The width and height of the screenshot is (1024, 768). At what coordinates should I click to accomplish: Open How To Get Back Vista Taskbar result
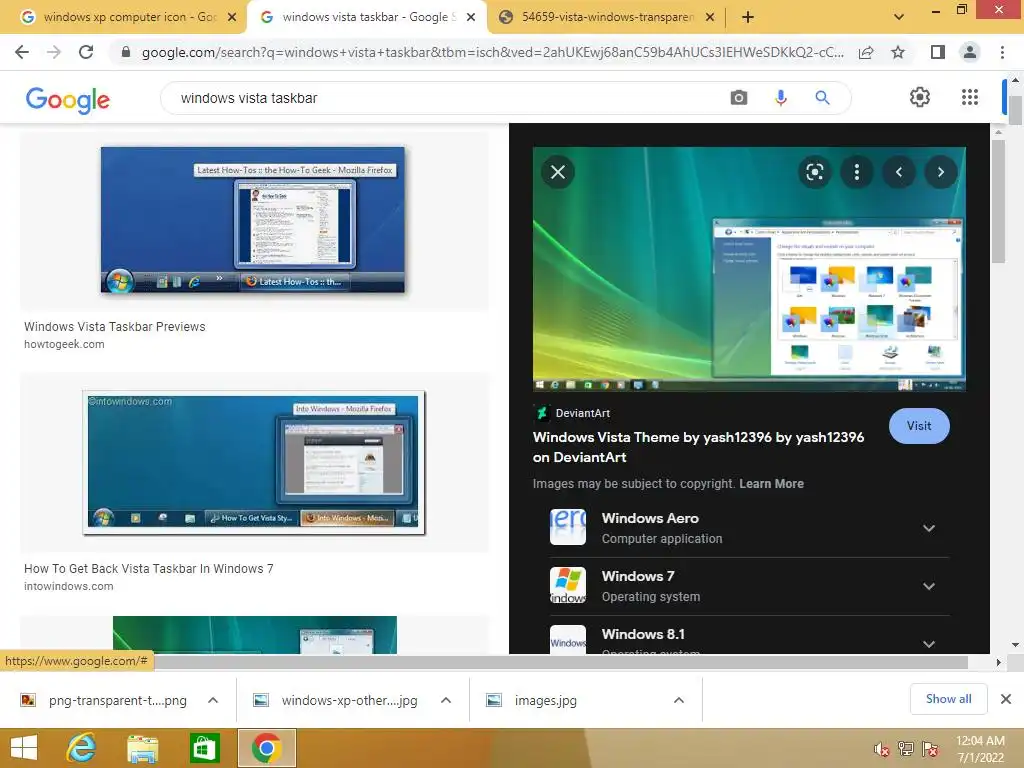[149, 569]
